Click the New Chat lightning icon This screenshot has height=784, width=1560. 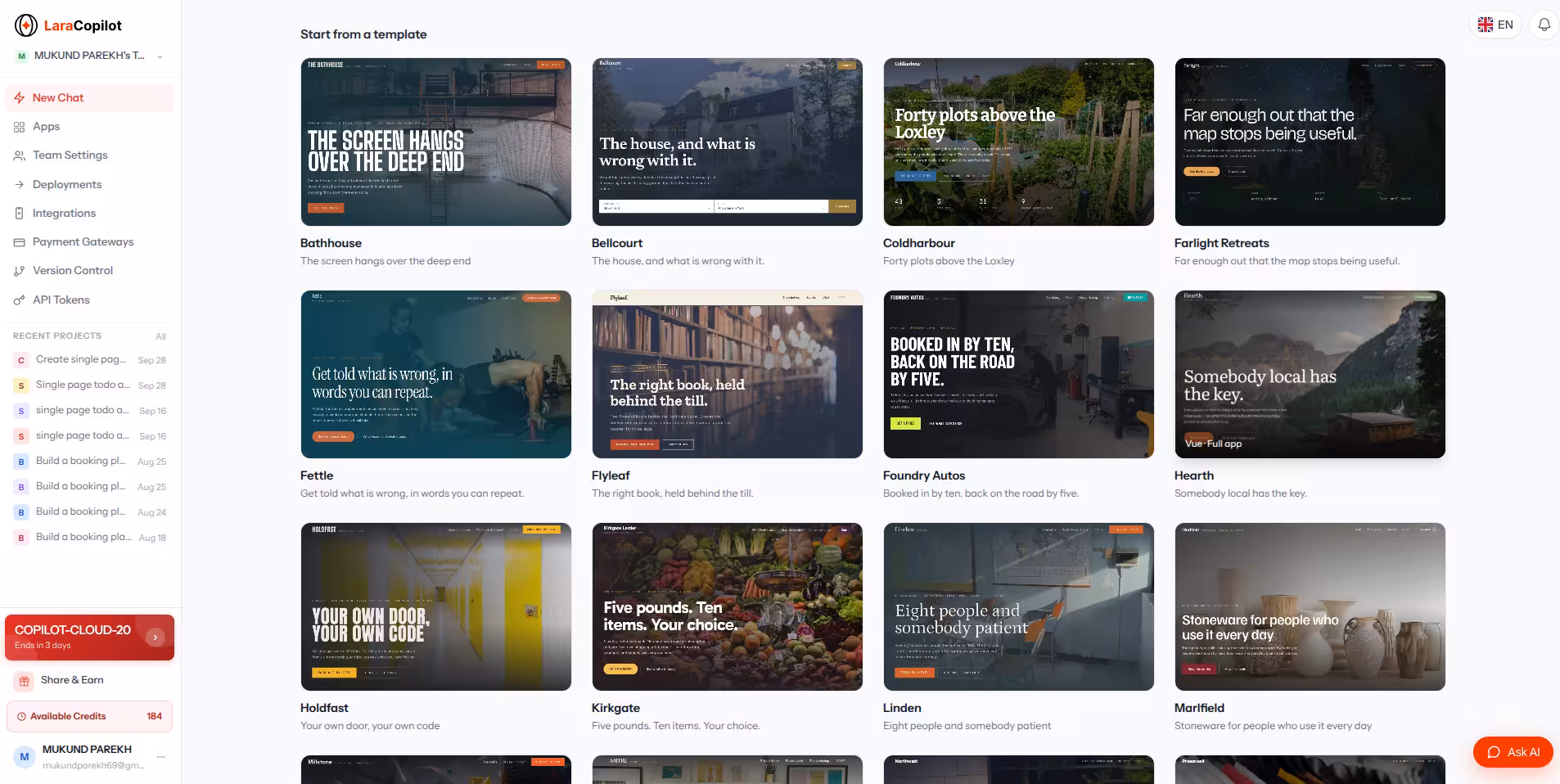coord(19,97)
